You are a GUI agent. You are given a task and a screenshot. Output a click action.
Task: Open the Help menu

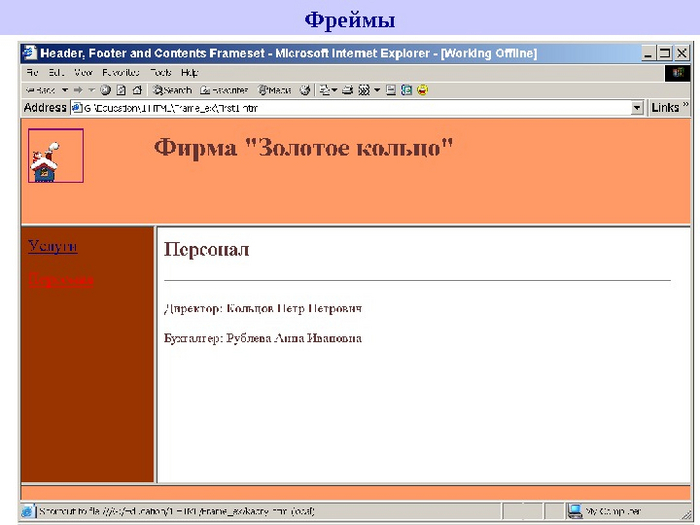click(x=189, y=73)
